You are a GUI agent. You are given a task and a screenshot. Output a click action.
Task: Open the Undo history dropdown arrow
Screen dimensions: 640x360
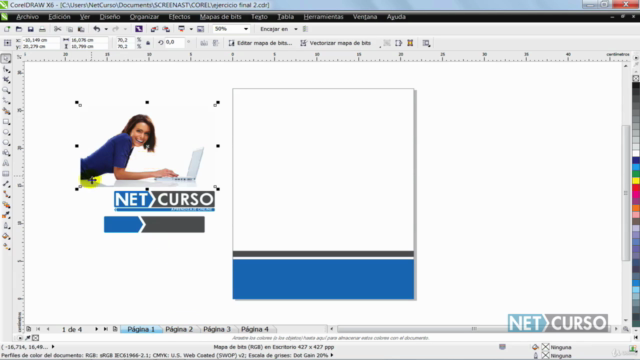point(106,29)
